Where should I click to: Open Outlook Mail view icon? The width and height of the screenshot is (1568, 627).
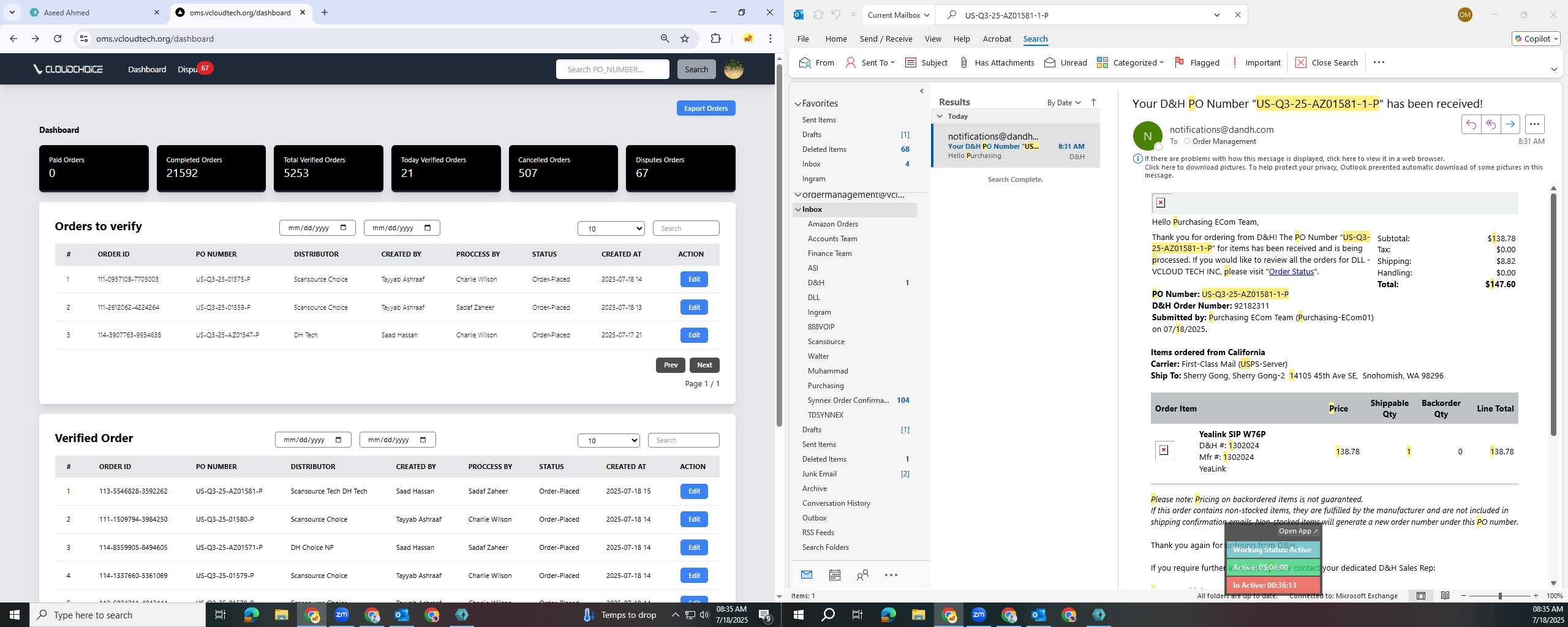point(807,575)
